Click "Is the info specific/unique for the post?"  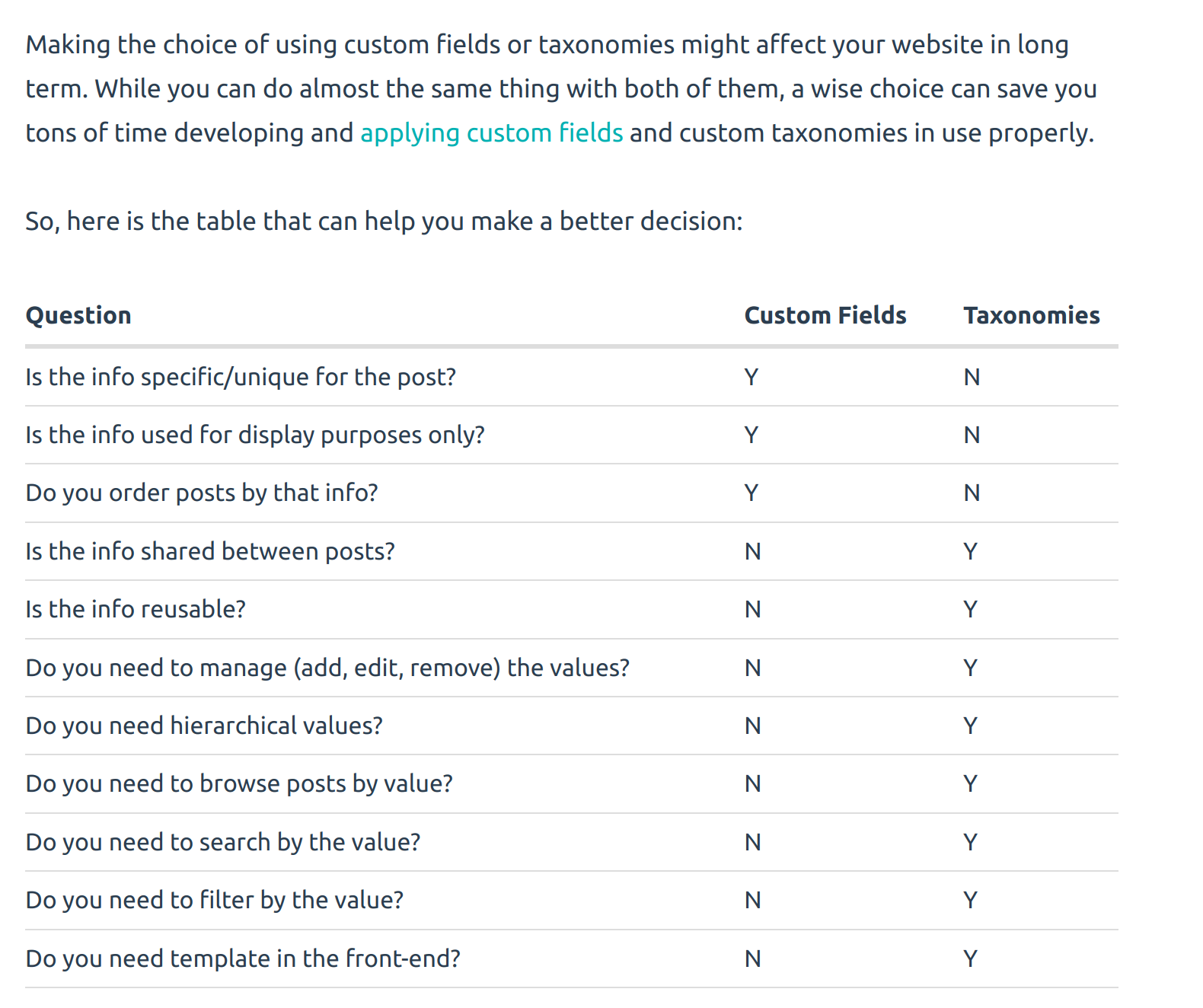pyautogui.click(x=241, y=378)
